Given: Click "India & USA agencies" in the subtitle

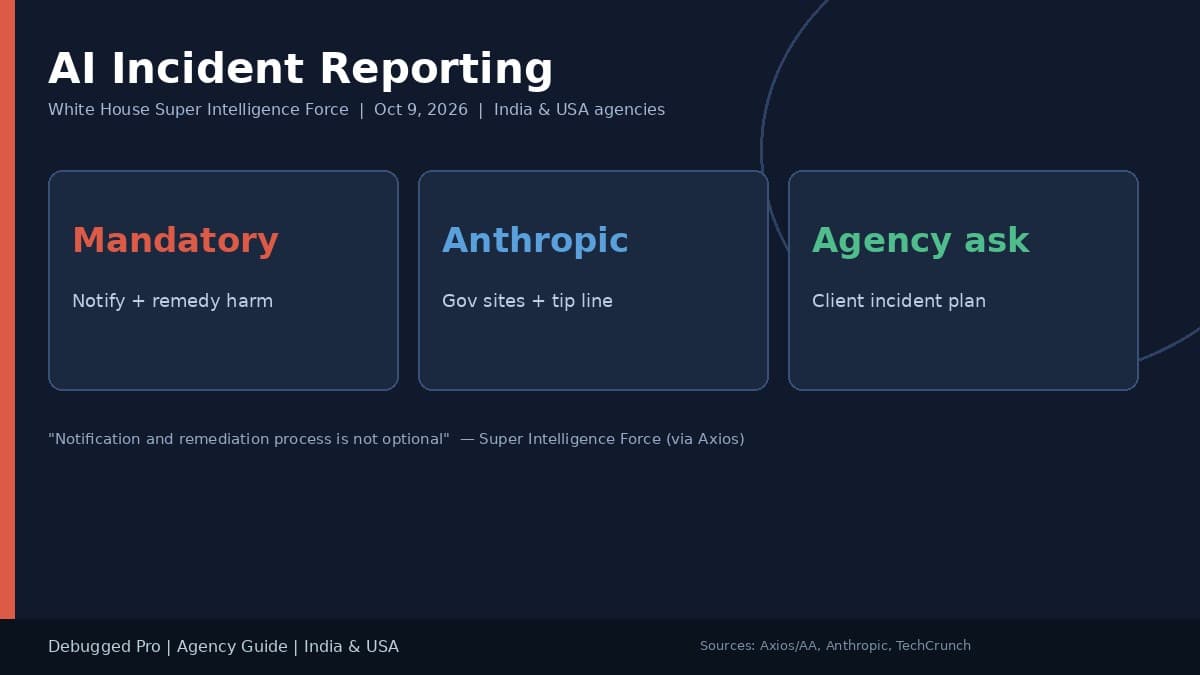Looking at the screenshot, I should pyautogui.click(x=579, y=110).
